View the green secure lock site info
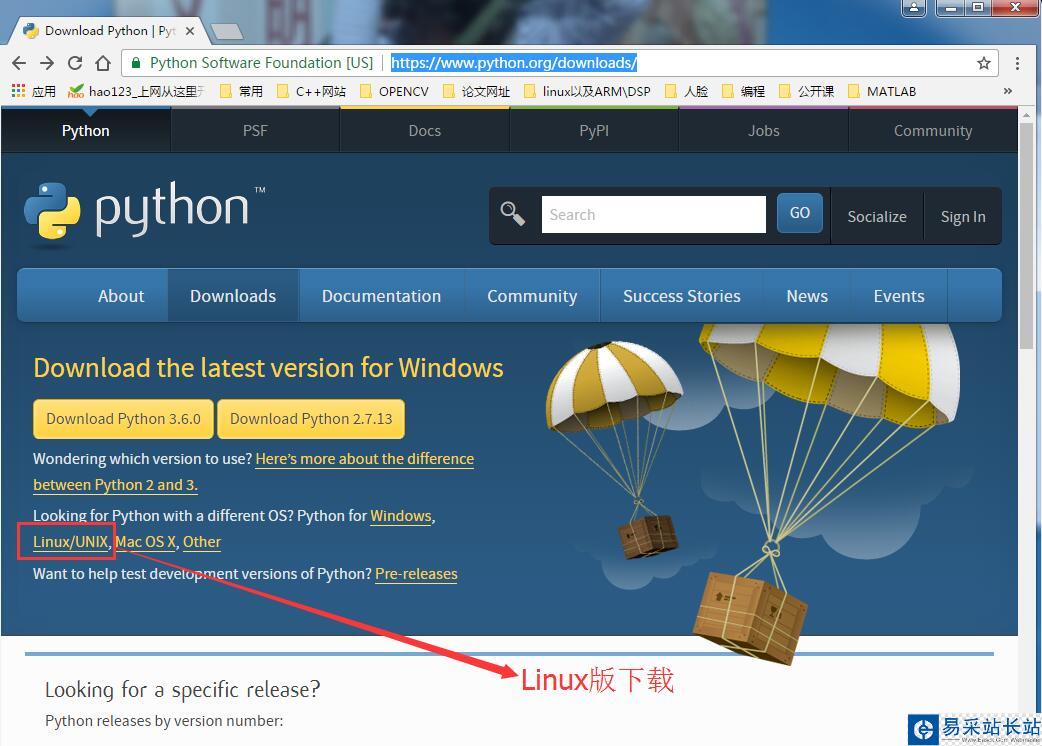Image resolution: width=1042 pixels, height=746 pixels. (136, 63)
